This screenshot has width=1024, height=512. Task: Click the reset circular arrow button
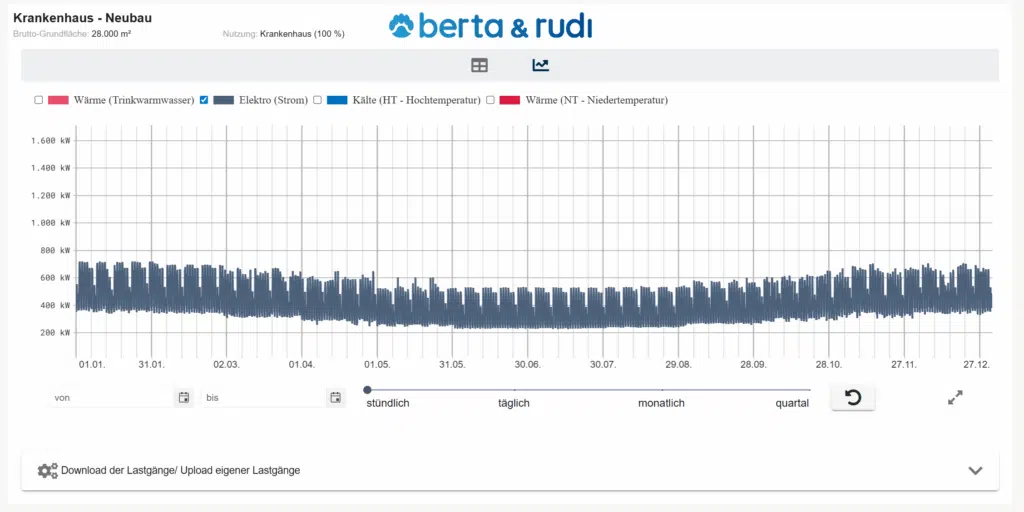tap(853, 398)
